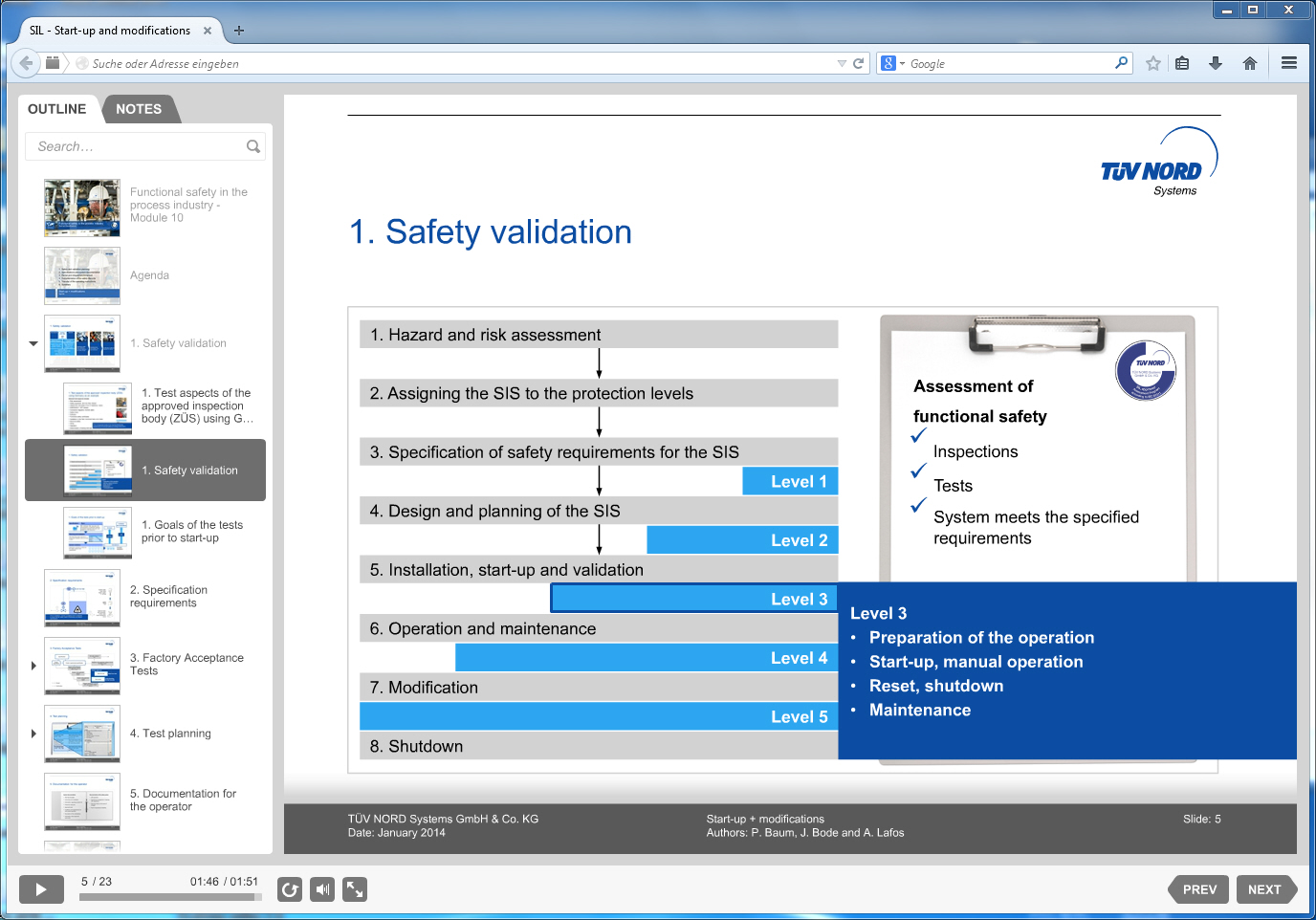
Task: Open the Downloads panel in Firefox
Action: (x=1216, y=63)
